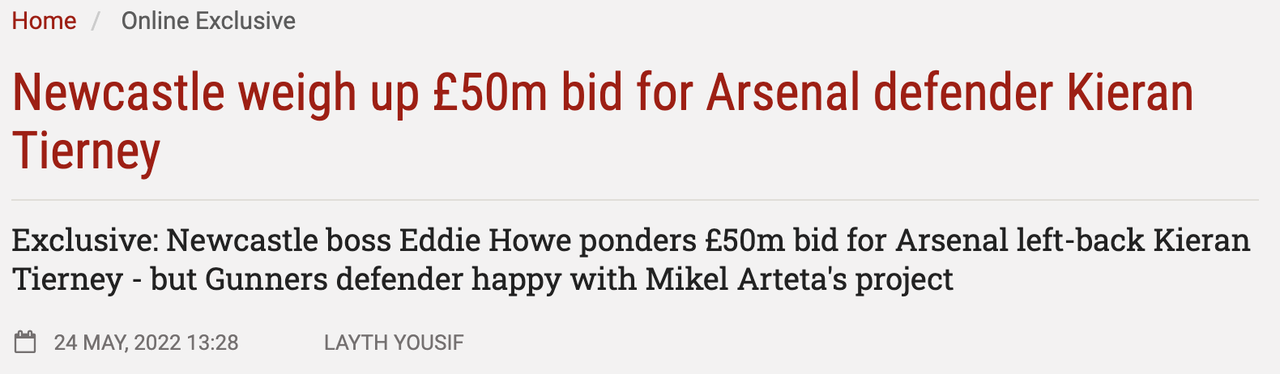Click the horizontal divider line under the headline
The image size is (1280, 374).
[635, 200]
